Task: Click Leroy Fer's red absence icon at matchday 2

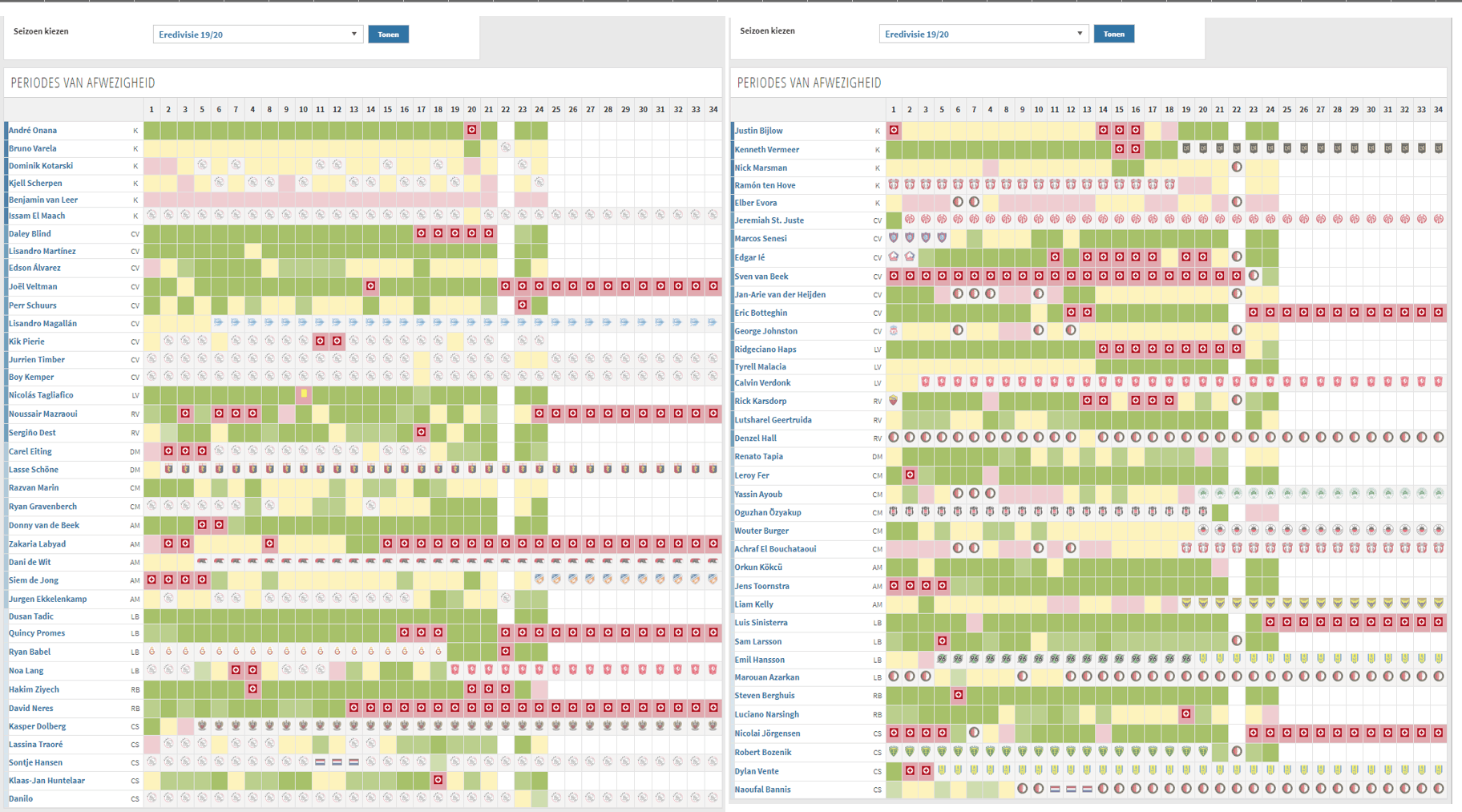Action: (910, 475)
